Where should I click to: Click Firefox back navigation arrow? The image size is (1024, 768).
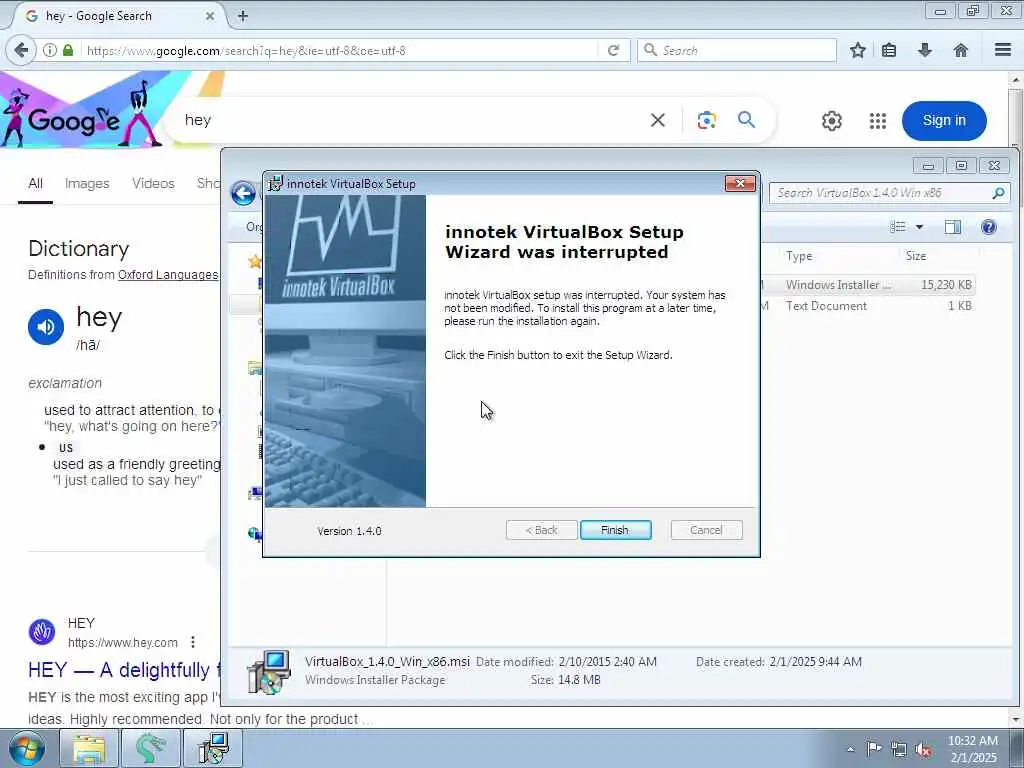21,50
